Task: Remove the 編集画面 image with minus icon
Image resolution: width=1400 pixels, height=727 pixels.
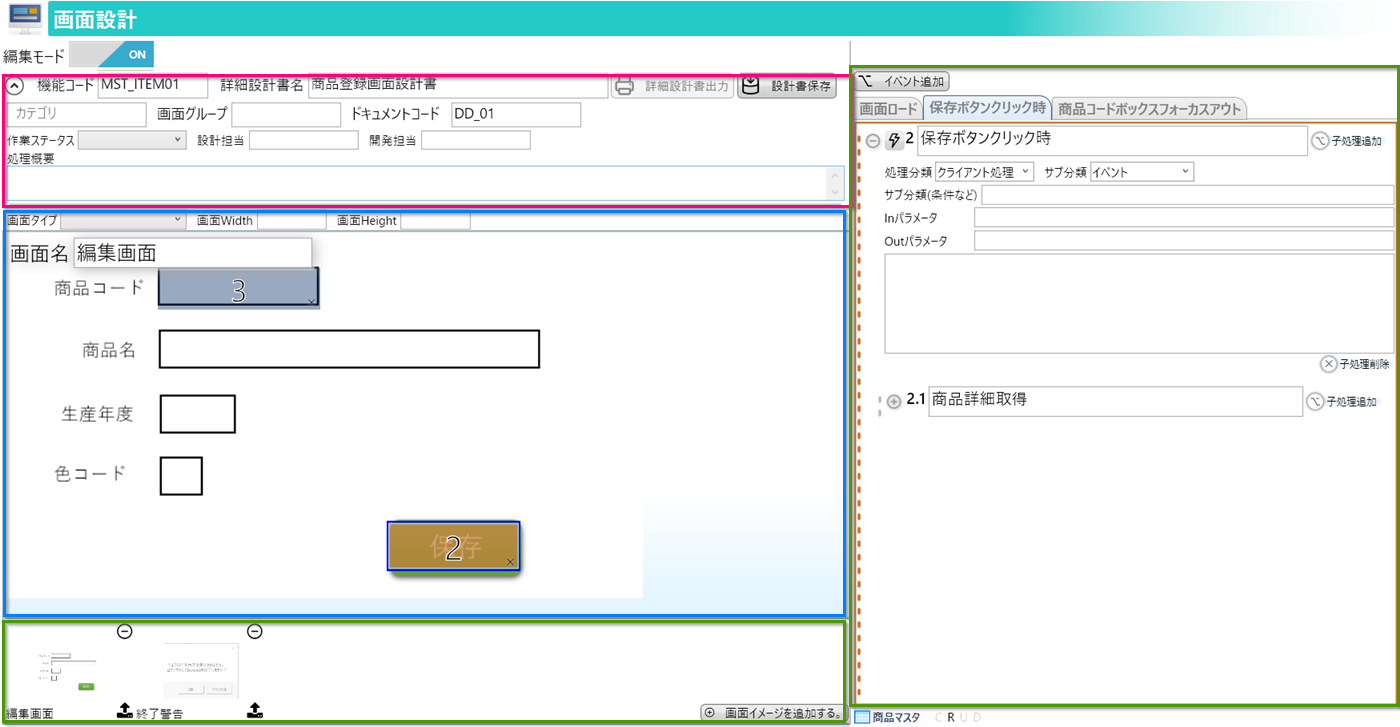Action: point(124,631)
